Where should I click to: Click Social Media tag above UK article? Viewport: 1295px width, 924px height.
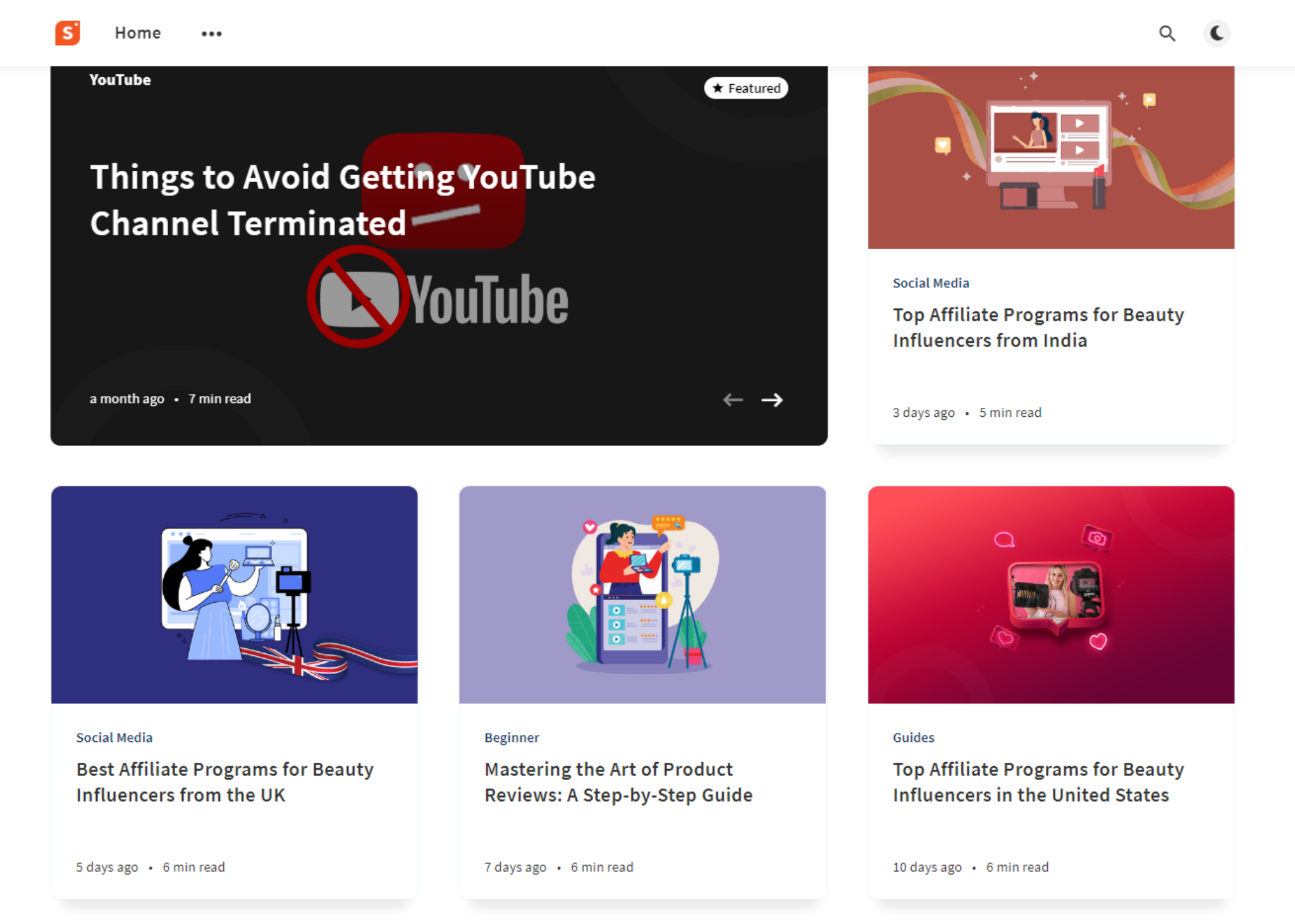pos(114,737)
